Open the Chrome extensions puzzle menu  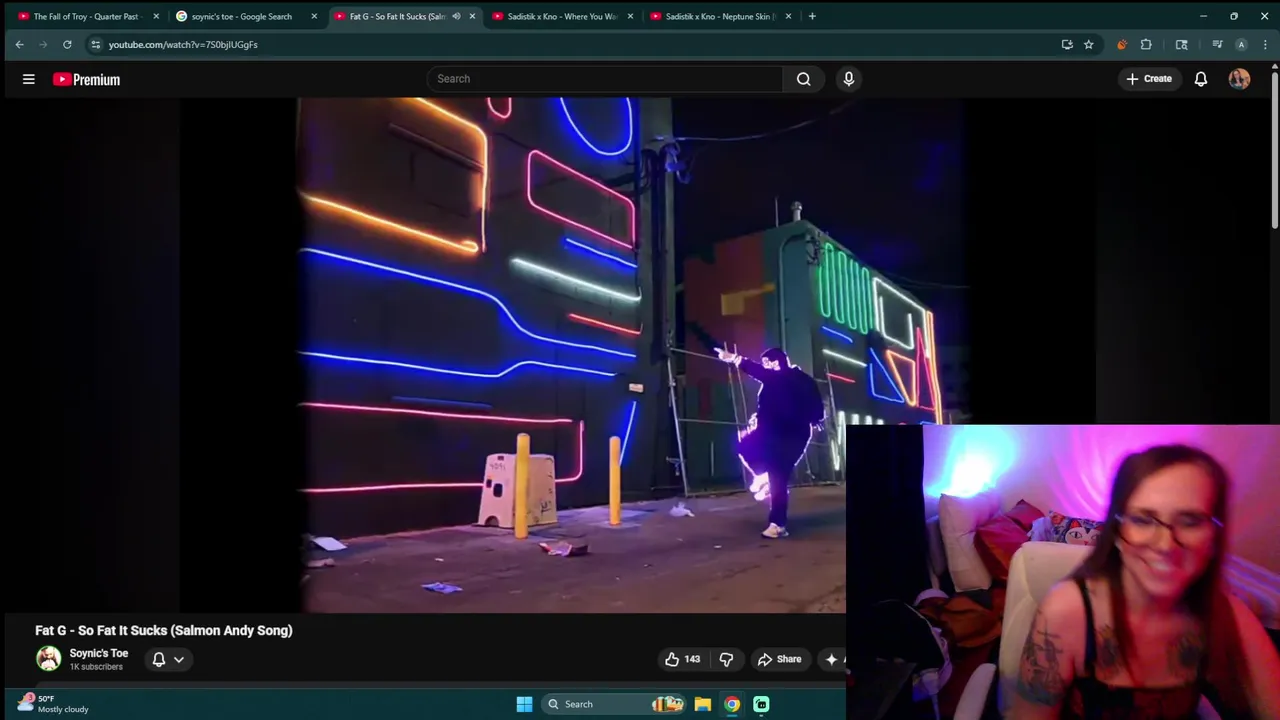coord(1146,44)
